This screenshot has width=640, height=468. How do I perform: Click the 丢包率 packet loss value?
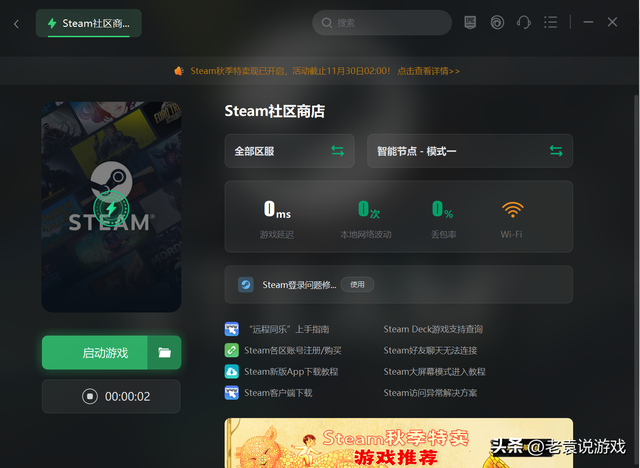(442, 210)
